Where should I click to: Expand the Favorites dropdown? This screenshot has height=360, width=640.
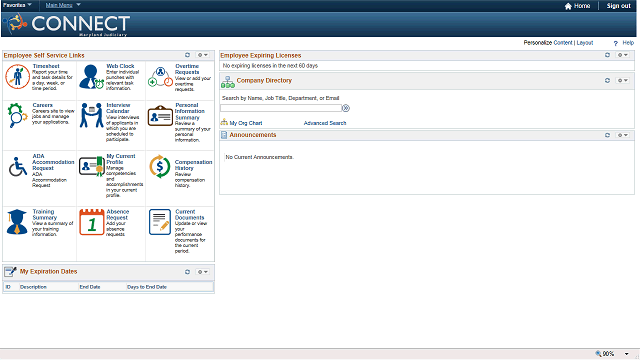(x=17, y=5)
